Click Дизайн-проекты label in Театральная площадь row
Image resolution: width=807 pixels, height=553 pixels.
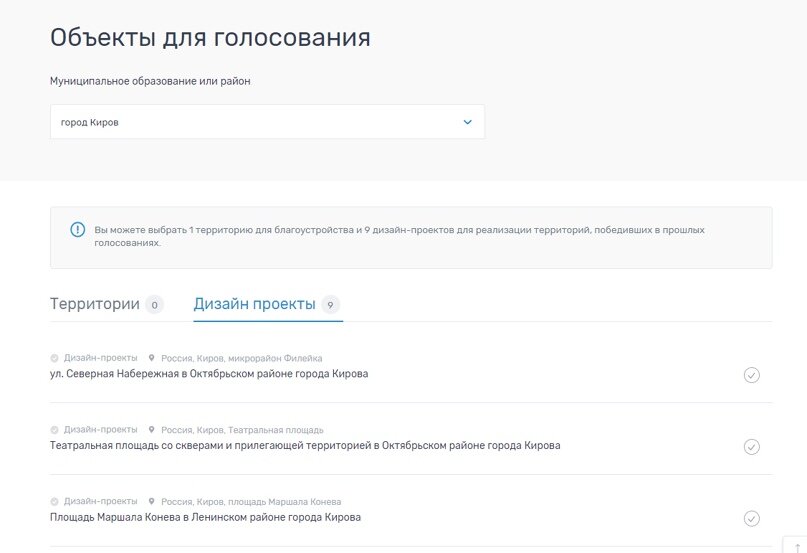(100, 429)
